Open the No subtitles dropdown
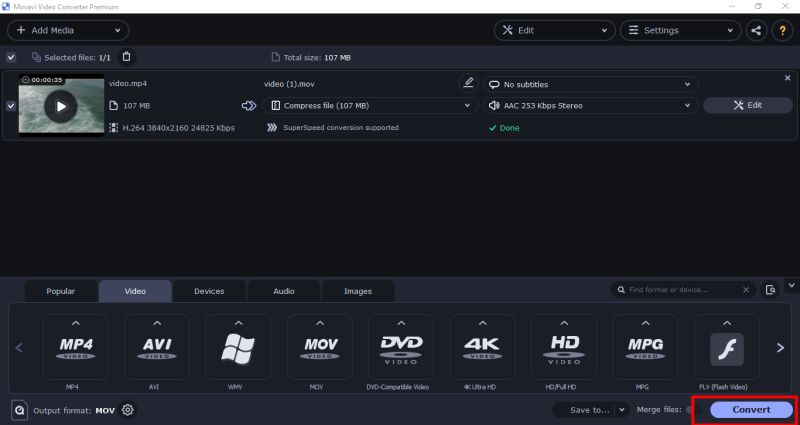The height and width of the screenshot is (425, 800). coord(590,85)
